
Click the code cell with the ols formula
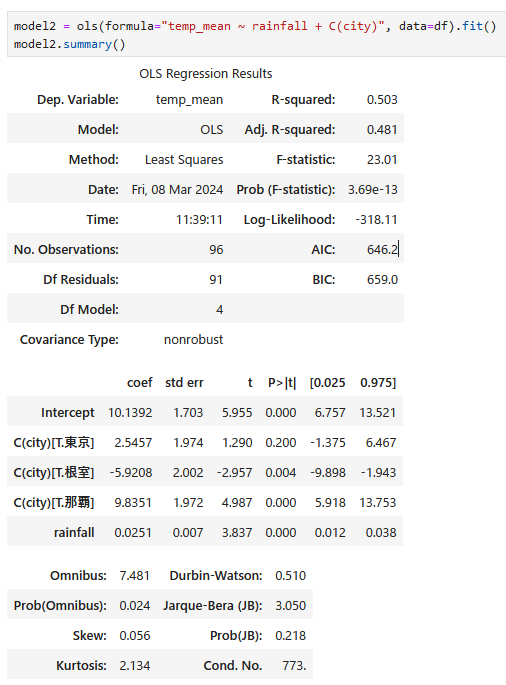pos(256,35)
